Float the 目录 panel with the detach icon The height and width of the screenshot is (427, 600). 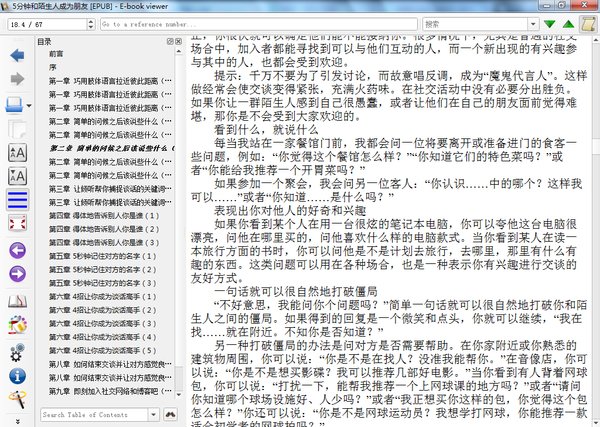coord(170,41)
